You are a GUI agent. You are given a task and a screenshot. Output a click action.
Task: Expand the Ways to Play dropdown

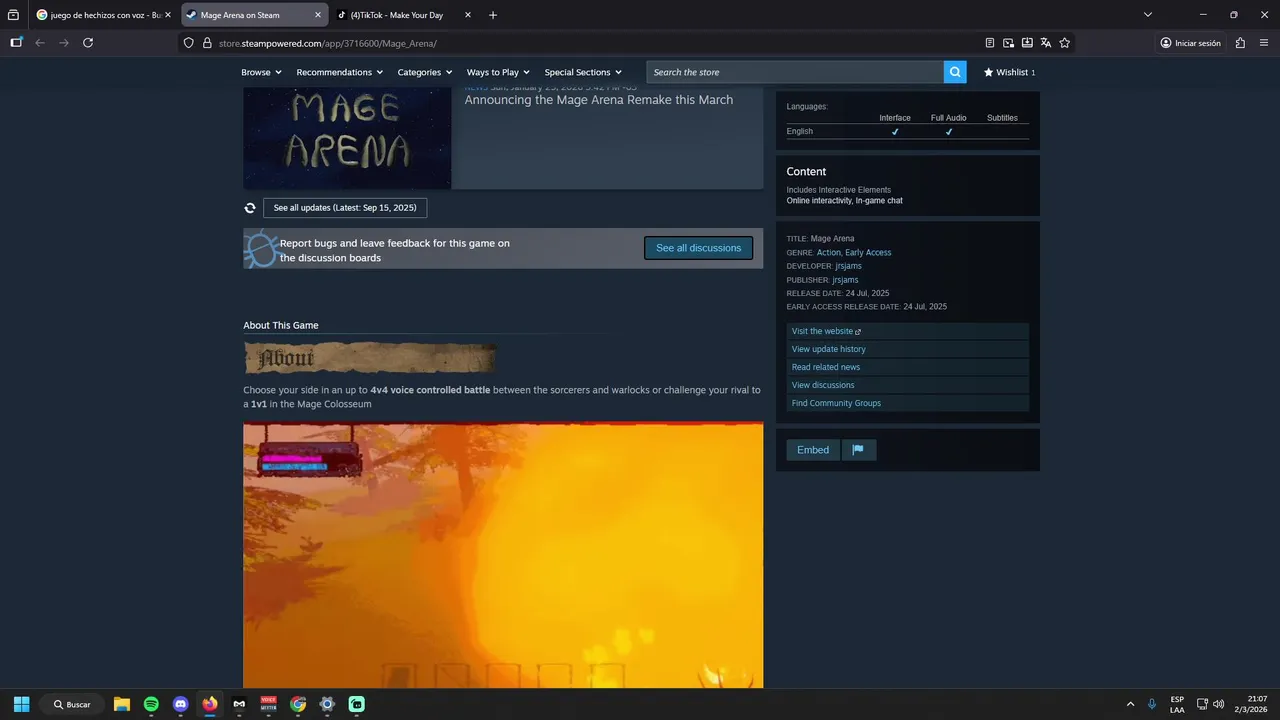498,72
